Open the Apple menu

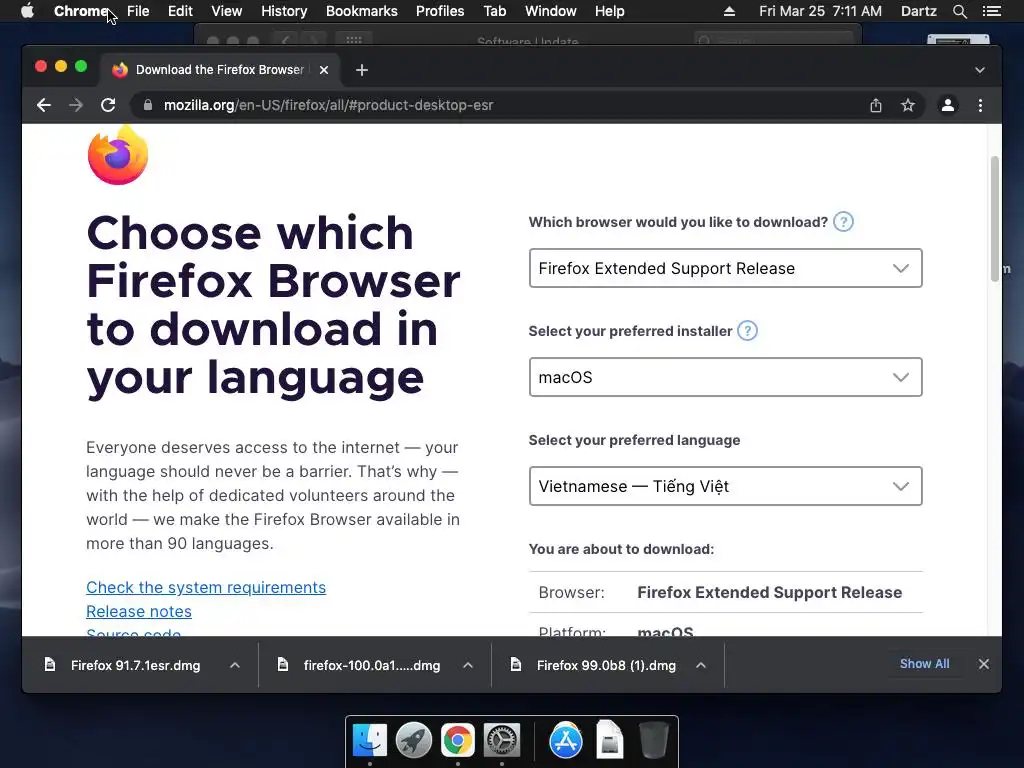pos(27,11)
